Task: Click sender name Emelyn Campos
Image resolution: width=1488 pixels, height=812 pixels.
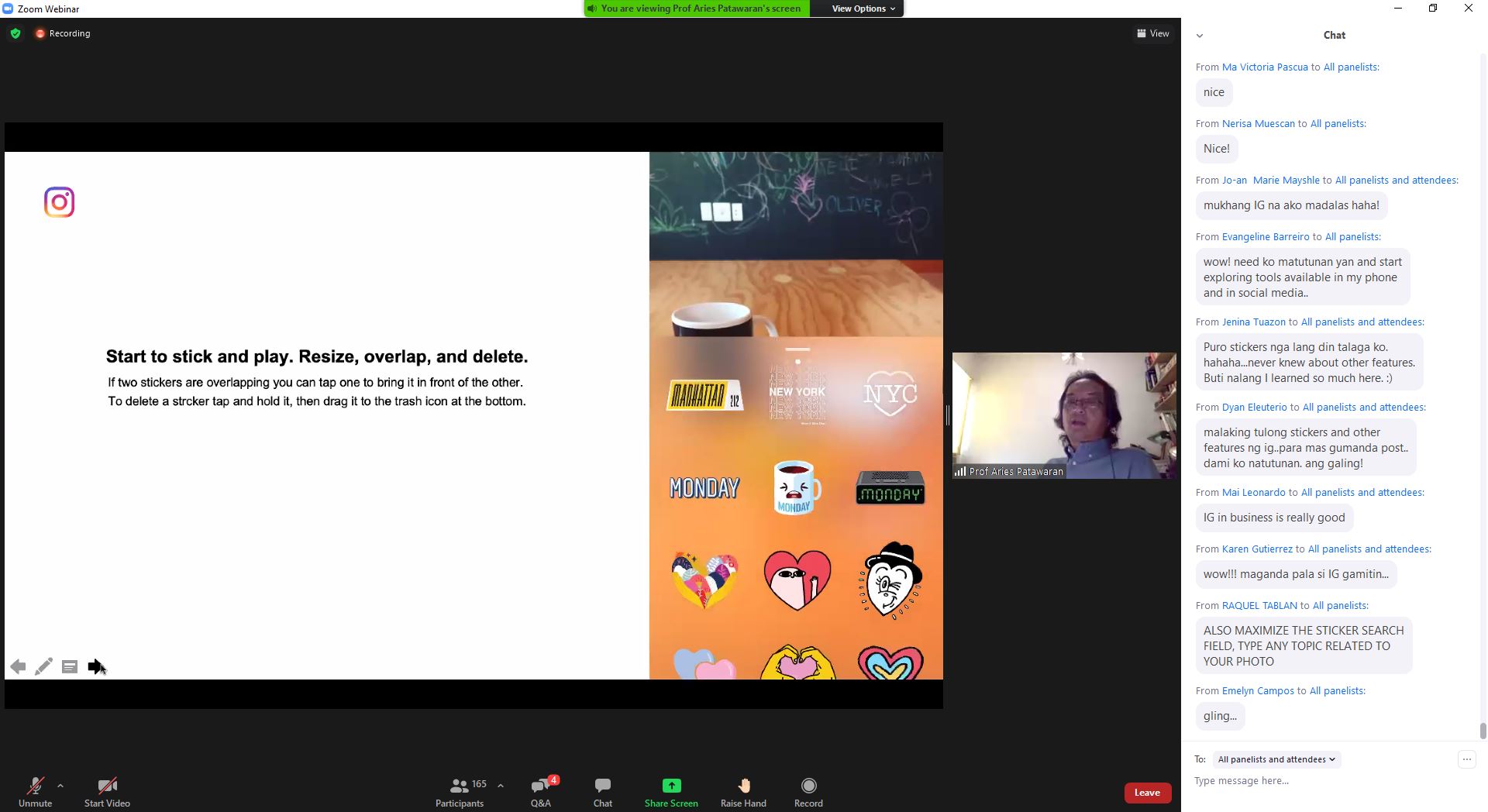Action: (x=1258, y=691)
